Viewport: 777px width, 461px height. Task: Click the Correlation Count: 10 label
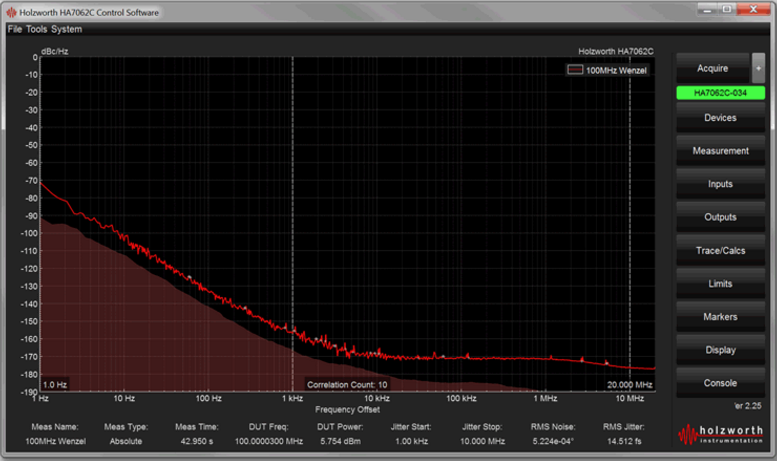pyautogui.click(x=347, y=385)
